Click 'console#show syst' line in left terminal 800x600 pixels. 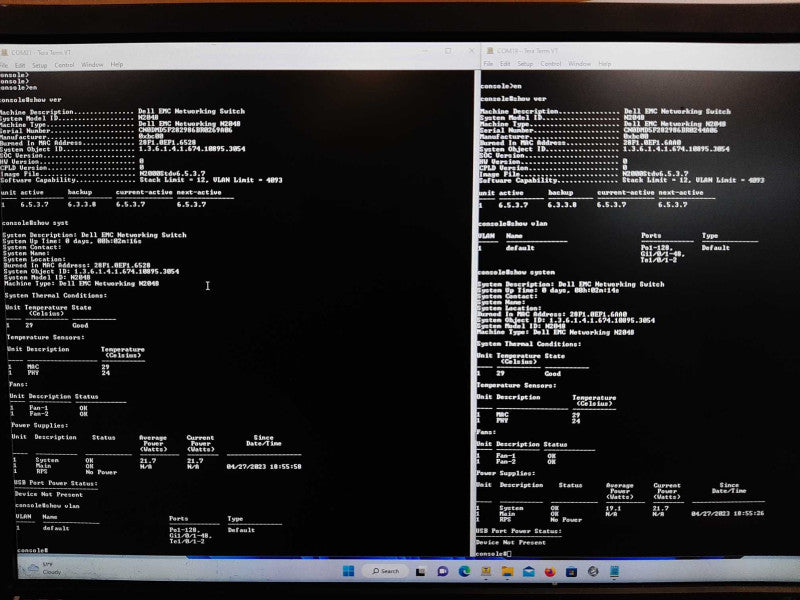tap(35, 223)
